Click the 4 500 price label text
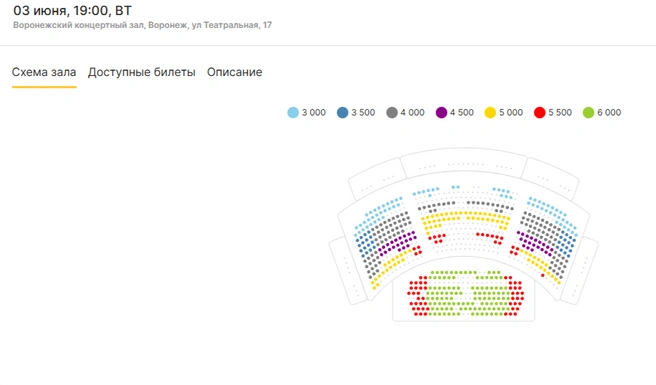The width and height of the screenshot is (656, 385). tap(462, 113)
